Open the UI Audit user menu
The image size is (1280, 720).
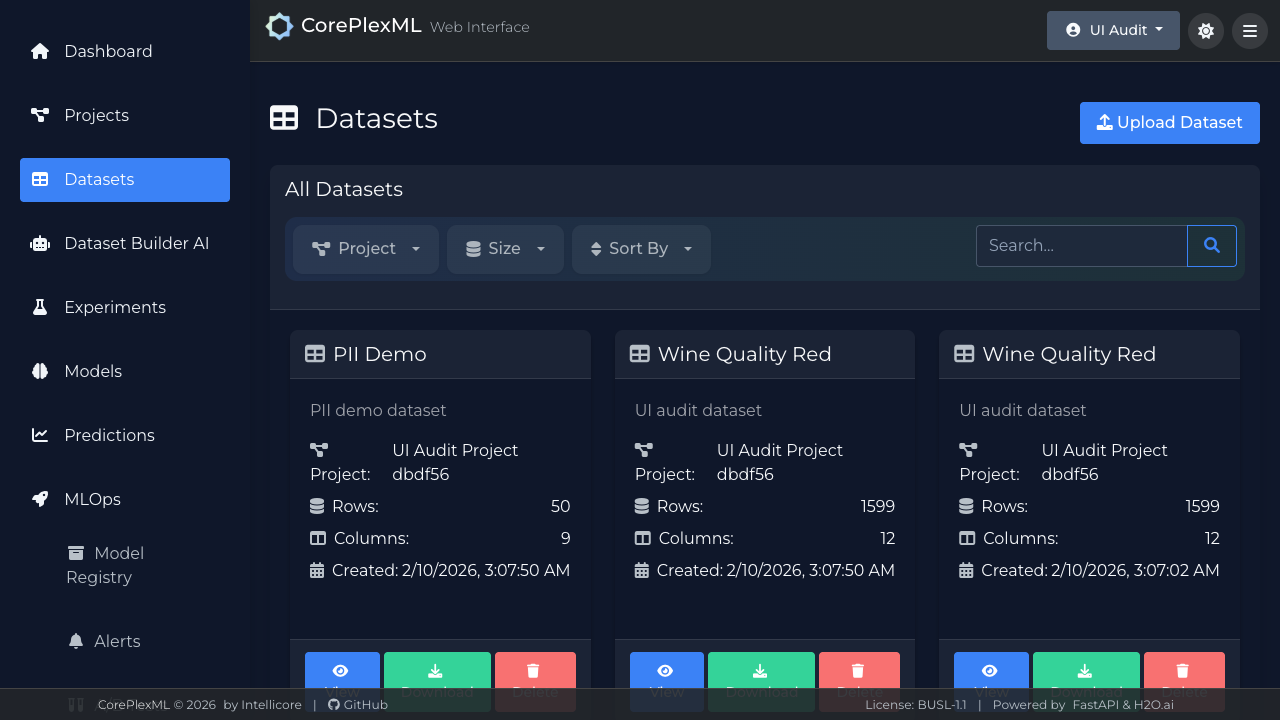1113,31
